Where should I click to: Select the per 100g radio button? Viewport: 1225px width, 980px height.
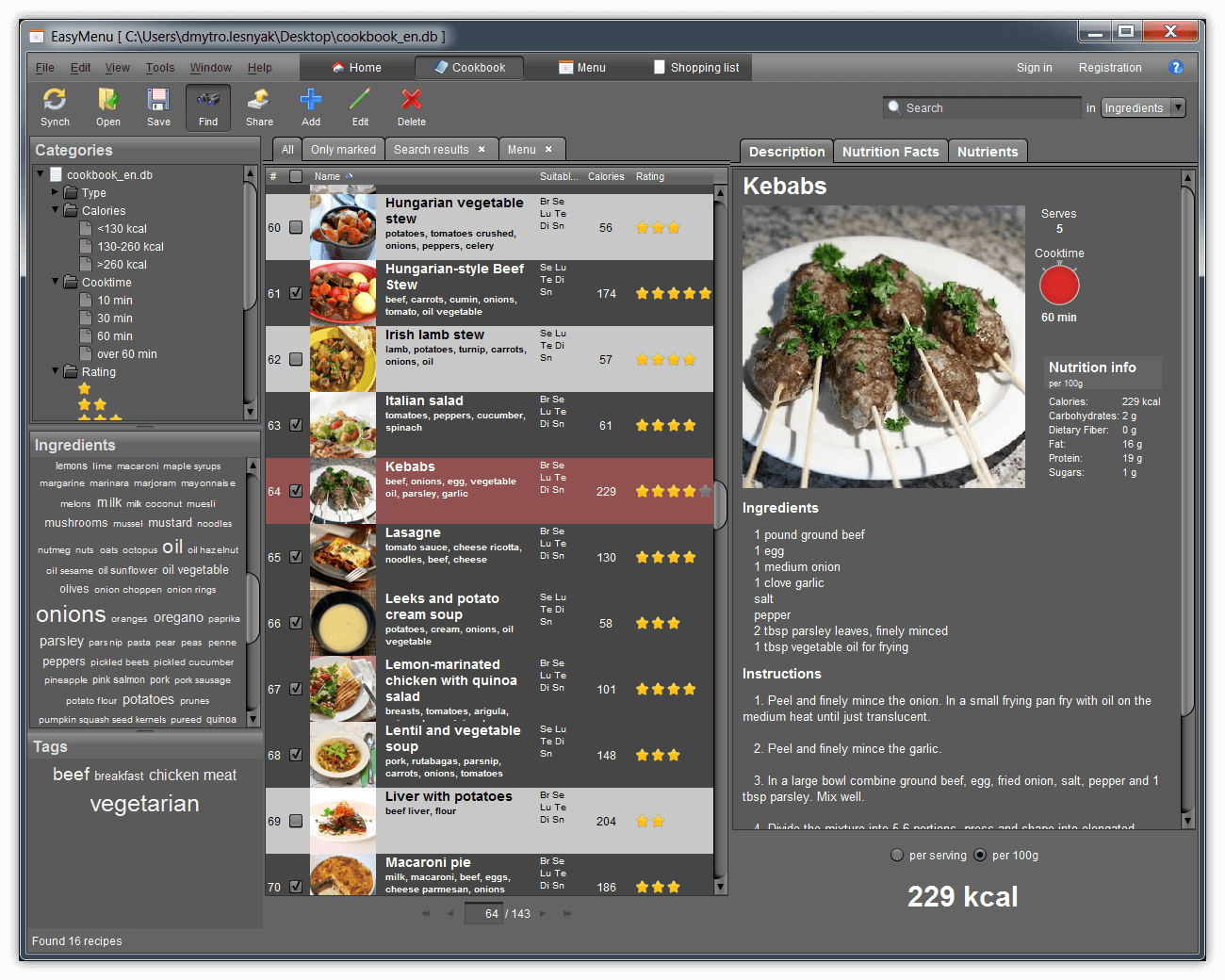pyautogui.click(x=980, y=855)
